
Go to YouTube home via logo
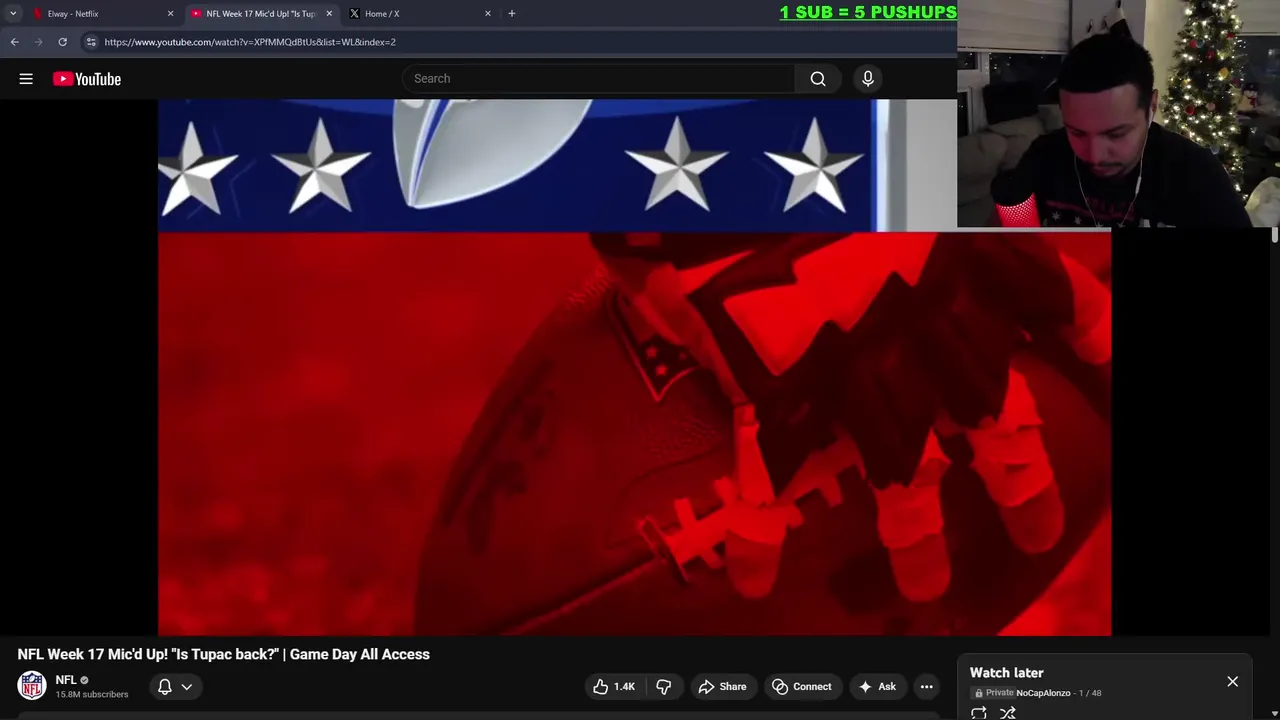pyautogui.click(x=87, y=79)
